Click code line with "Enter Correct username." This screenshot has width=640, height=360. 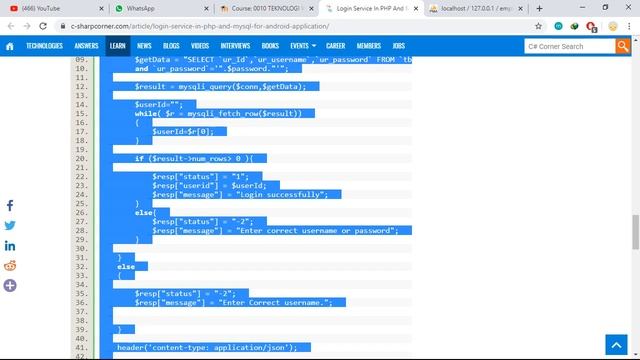point(233,302)
